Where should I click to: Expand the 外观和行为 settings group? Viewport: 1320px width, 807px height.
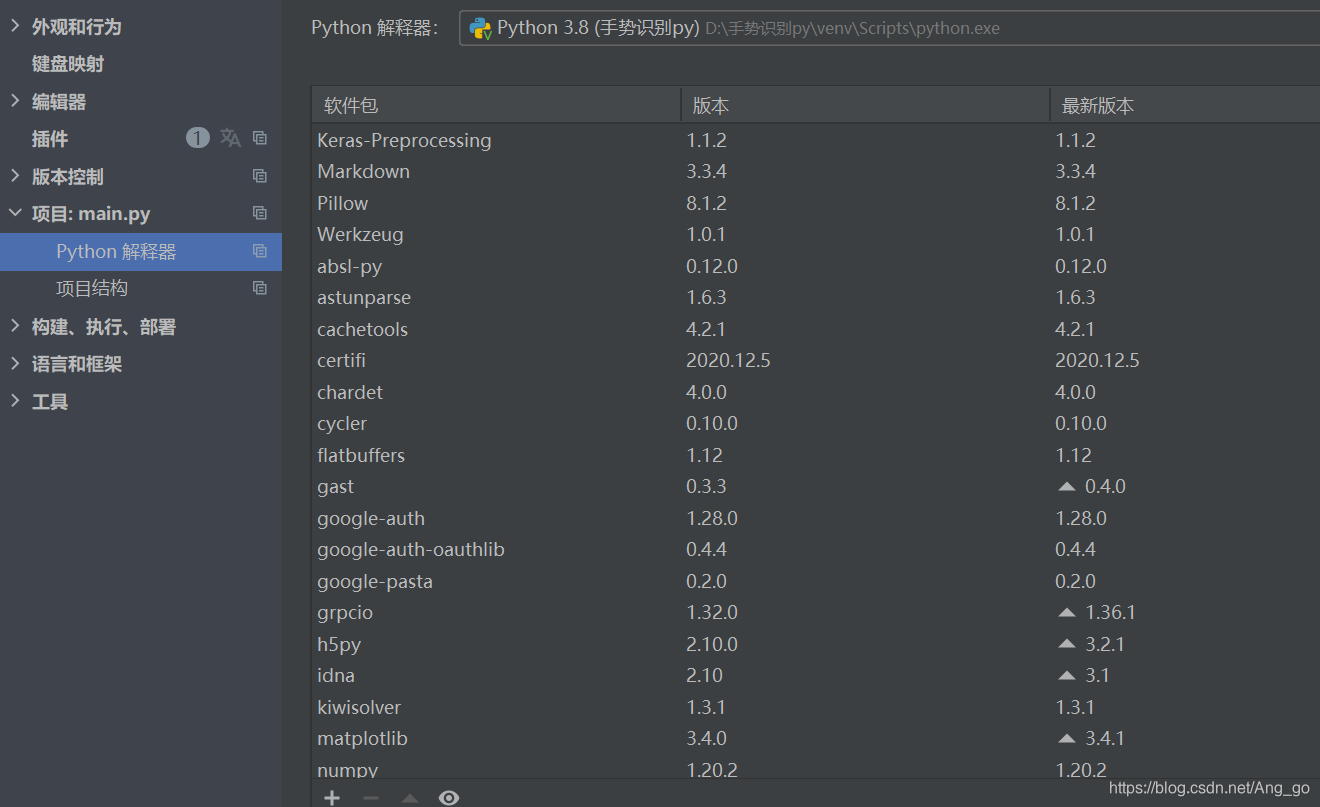[15, 26]
